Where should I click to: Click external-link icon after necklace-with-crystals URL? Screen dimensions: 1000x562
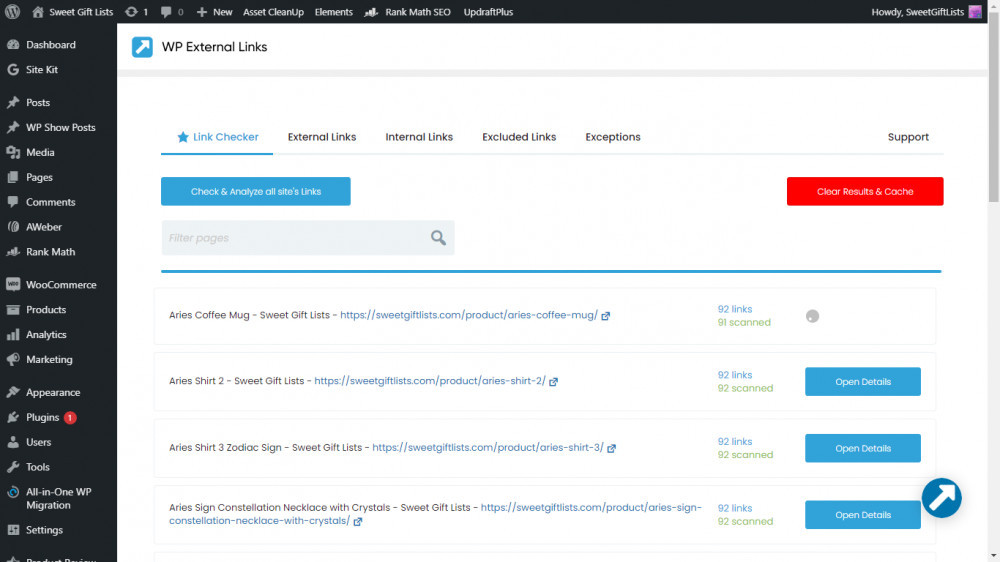(358, 521)
